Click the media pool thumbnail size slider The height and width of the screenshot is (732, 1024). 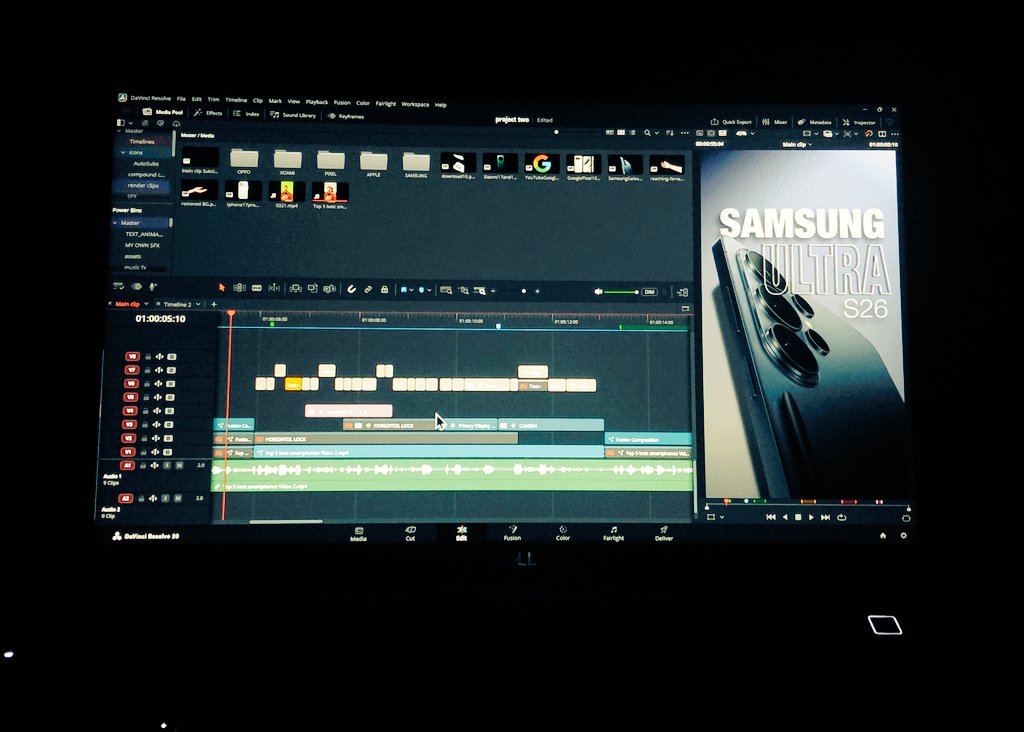pos(556,132)
